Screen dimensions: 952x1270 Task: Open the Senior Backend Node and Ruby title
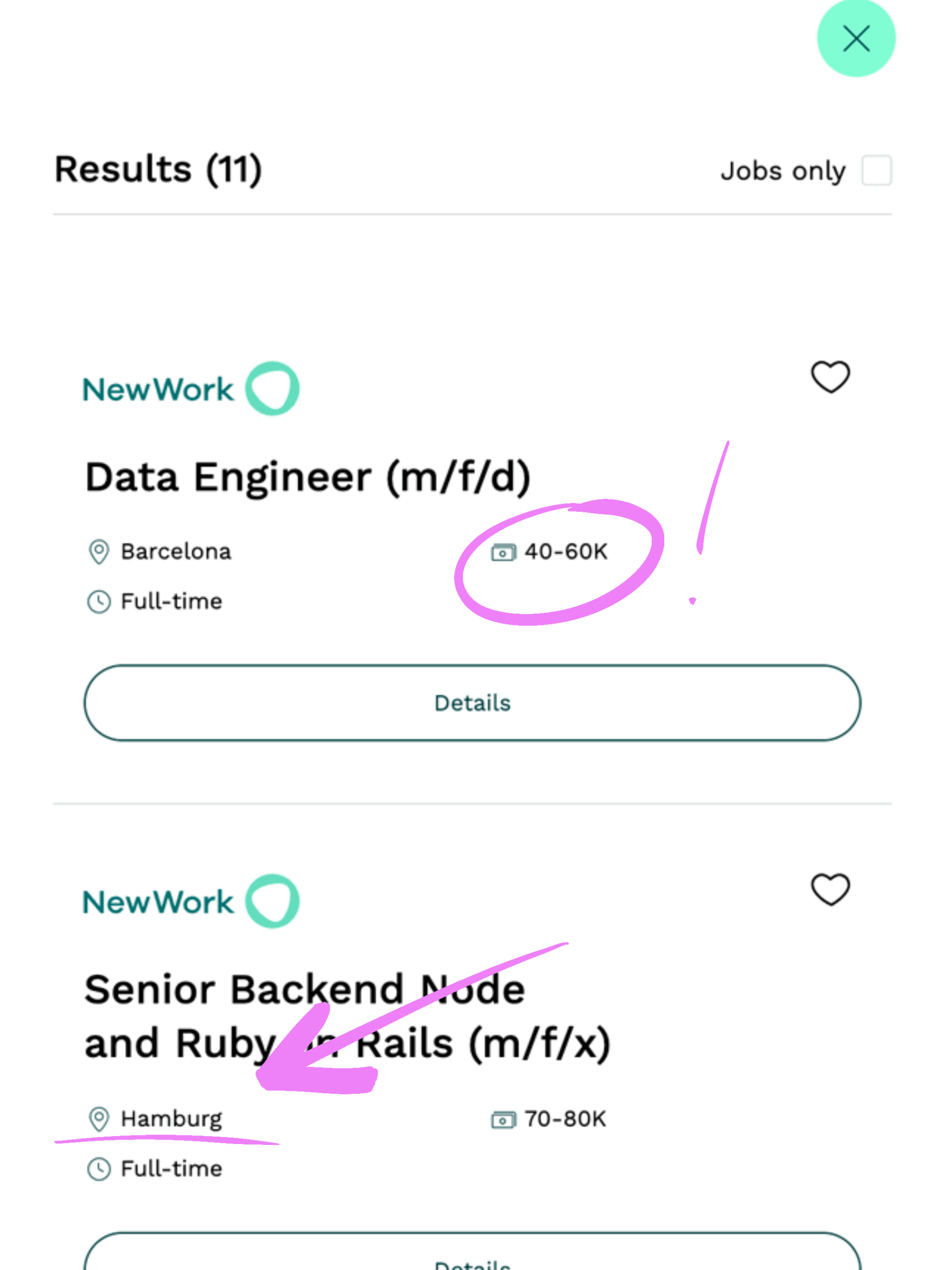pyautogui.click(x=347, y=1016)
